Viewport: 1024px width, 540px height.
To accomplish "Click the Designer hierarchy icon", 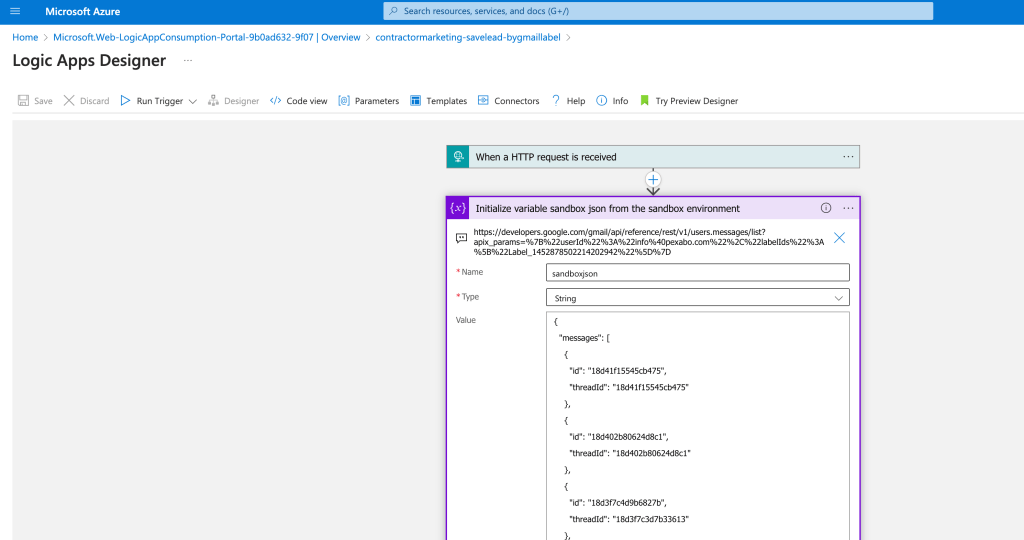I will 214,101.
